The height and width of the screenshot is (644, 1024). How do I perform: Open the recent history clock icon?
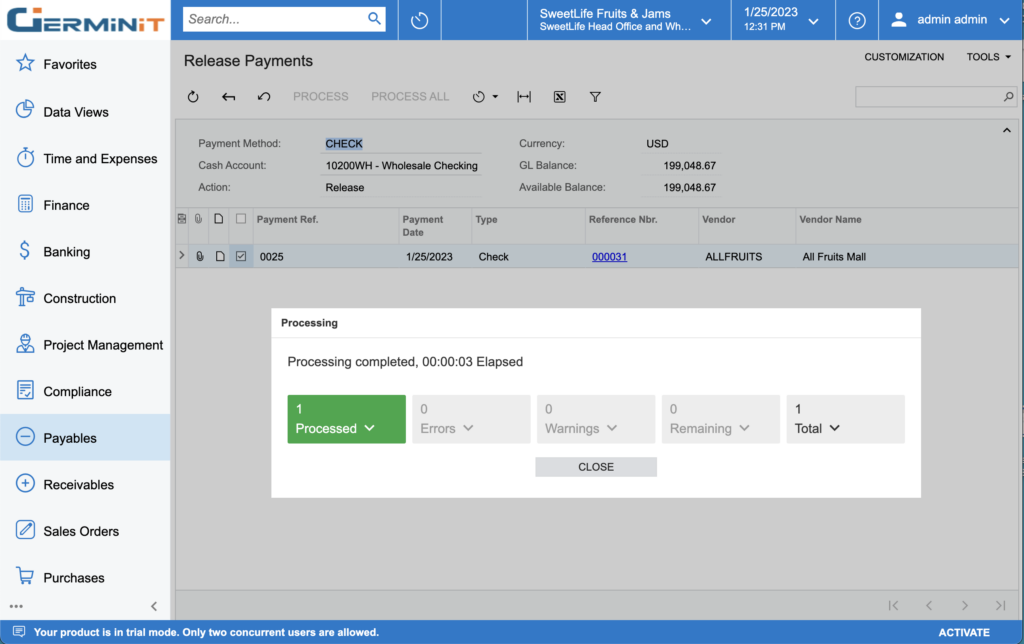pos(420,20)
